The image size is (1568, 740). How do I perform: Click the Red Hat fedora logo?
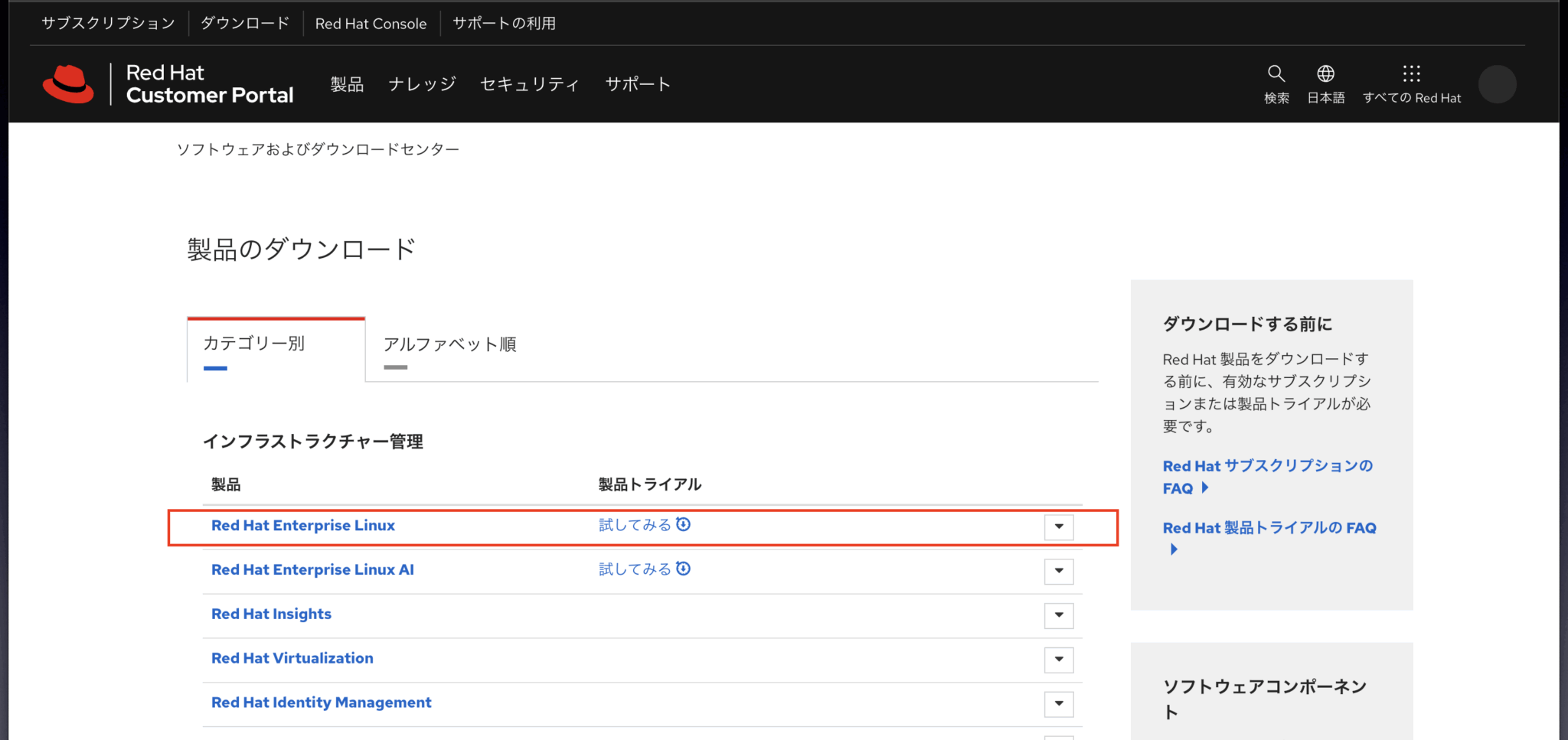coord(68,84)
